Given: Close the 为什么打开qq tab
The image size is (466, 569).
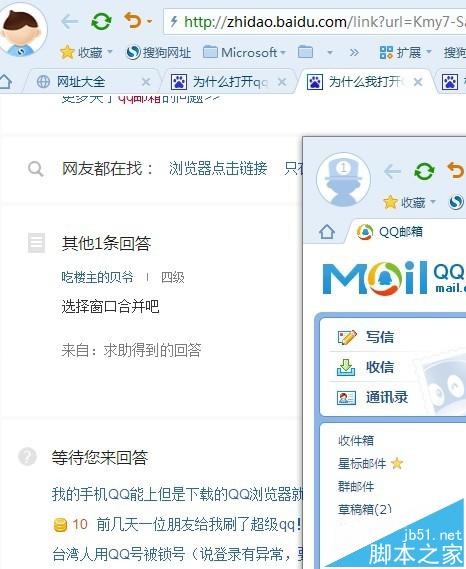Looking at the screenshot, I should 282,82.
